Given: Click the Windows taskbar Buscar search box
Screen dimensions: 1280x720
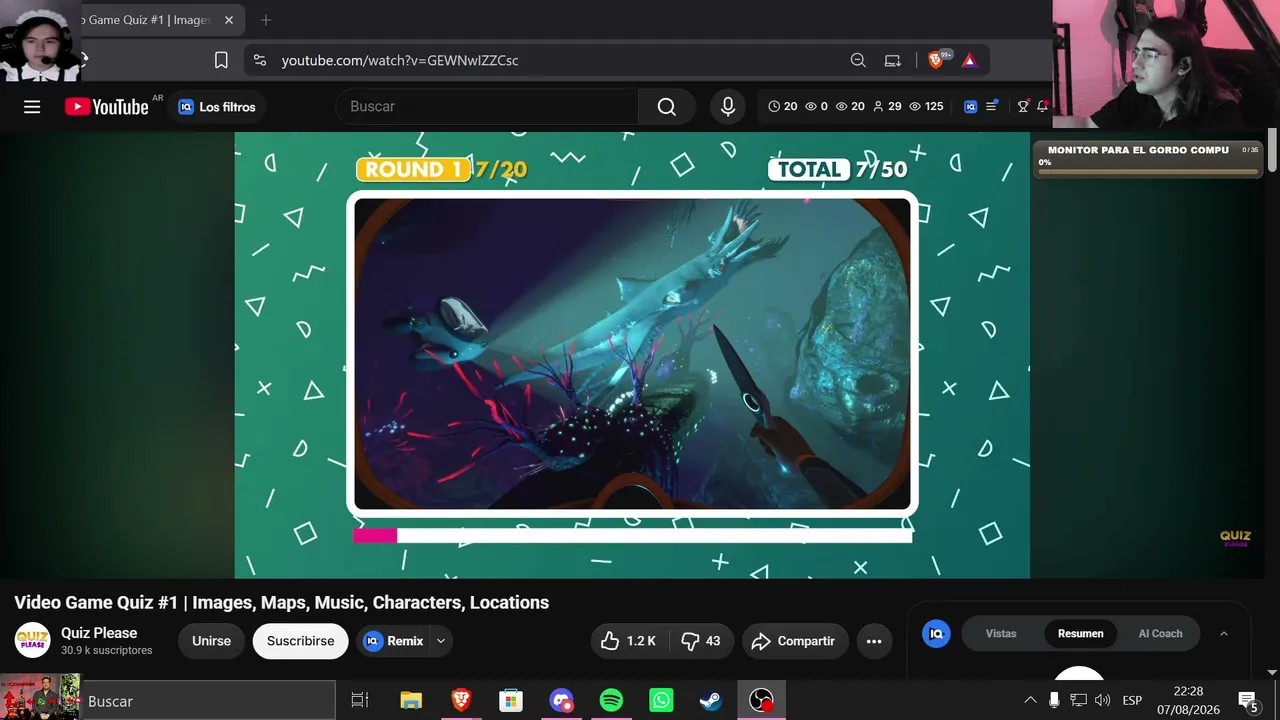Looking at the screenshot, I should (x=208, y=701).
